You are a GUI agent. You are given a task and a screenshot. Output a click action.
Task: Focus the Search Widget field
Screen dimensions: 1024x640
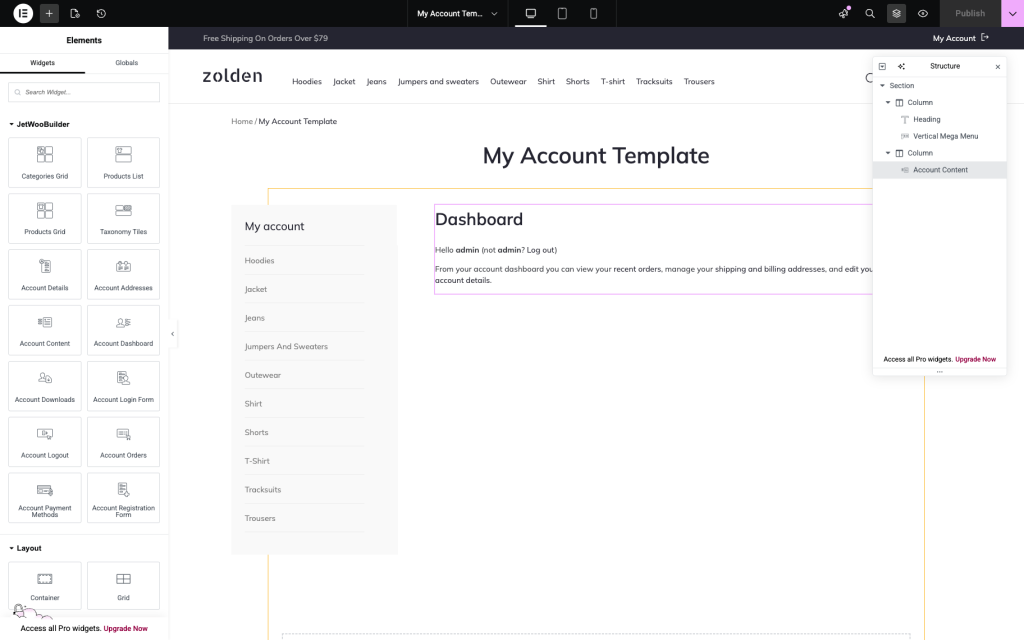coord(84,92)
